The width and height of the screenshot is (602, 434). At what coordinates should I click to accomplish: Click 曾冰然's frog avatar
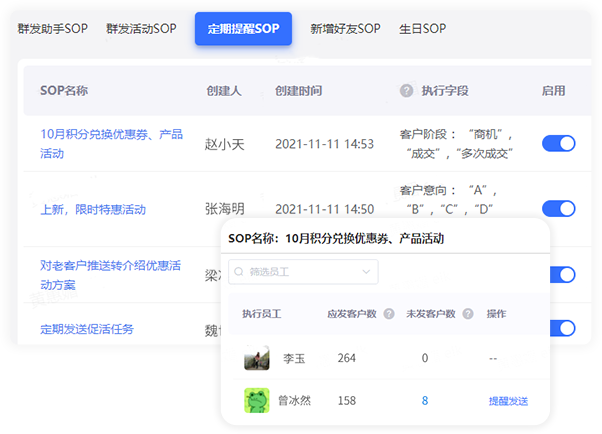[x=257, y=401]
